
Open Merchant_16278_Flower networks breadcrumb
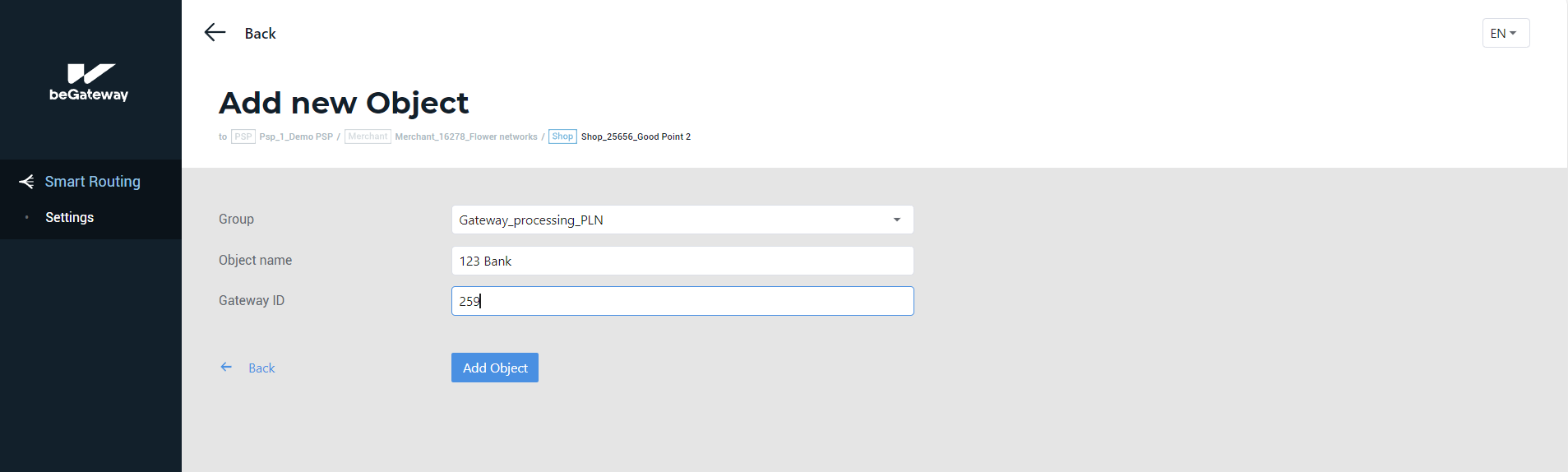465,137
